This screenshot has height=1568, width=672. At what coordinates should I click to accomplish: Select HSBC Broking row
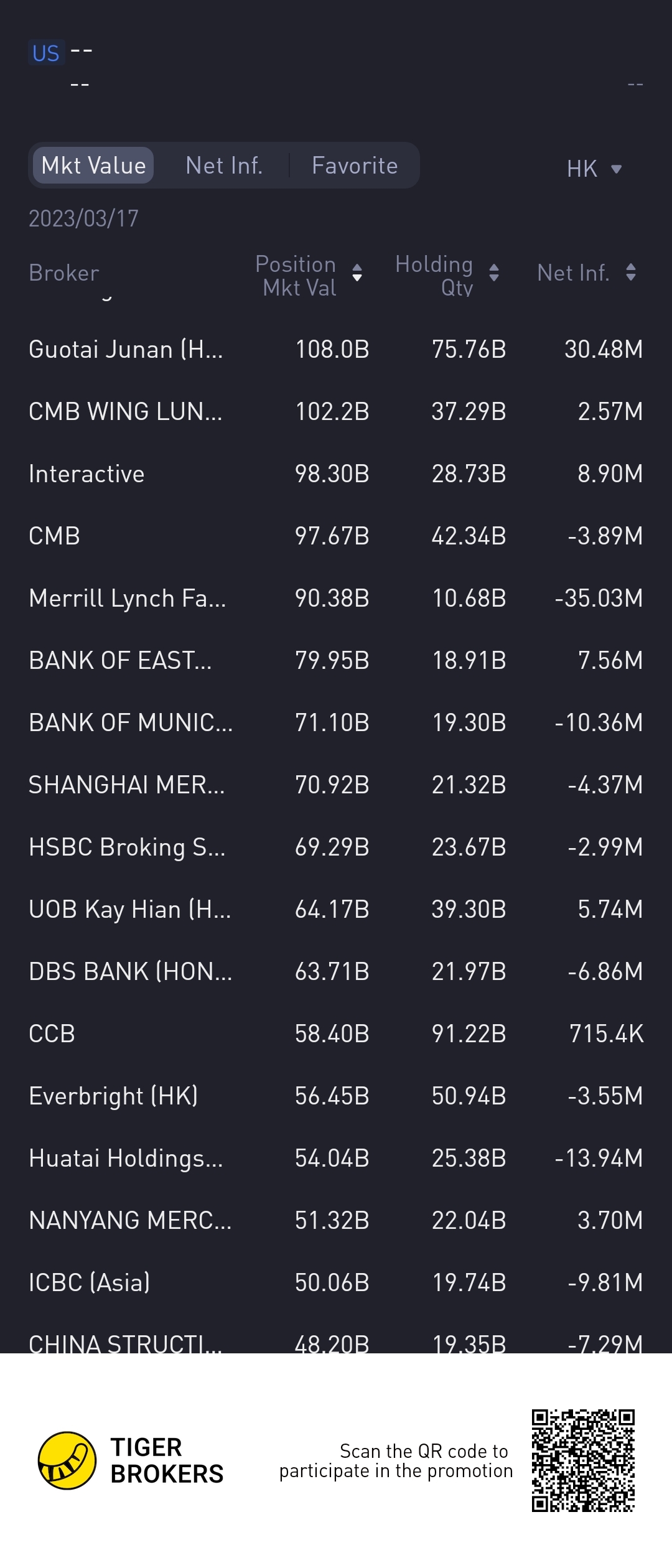(336, 847)
